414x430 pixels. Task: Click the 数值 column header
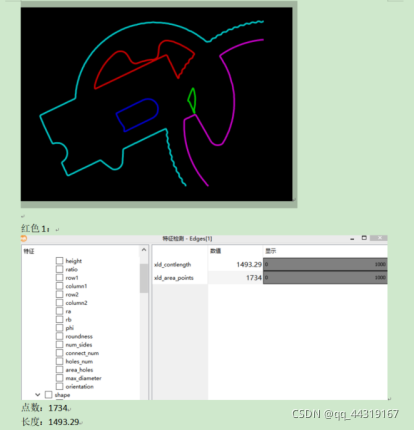pos(216,251)
